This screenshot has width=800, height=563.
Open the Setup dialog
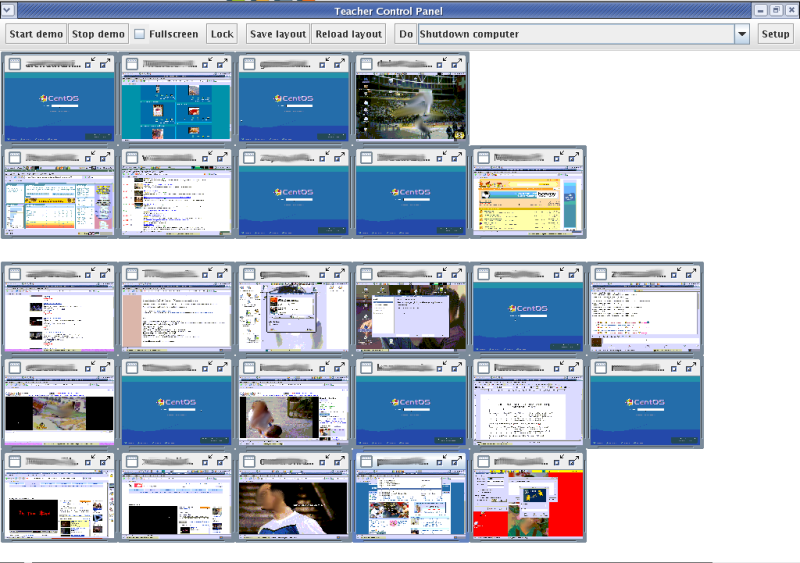pos(775,34)
